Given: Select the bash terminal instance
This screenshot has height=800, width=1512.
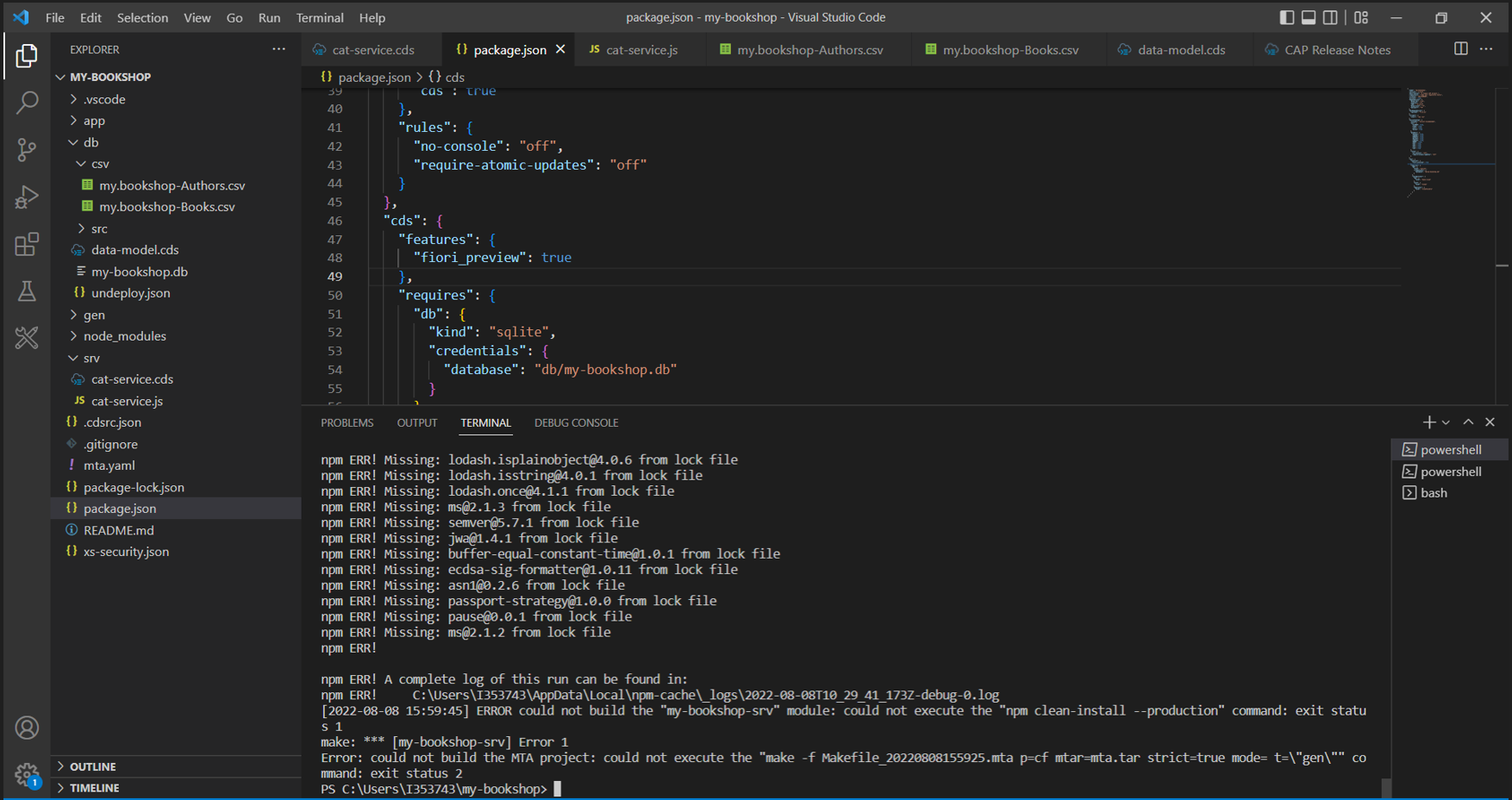Looking at the screenshot, I should 1434,493.
